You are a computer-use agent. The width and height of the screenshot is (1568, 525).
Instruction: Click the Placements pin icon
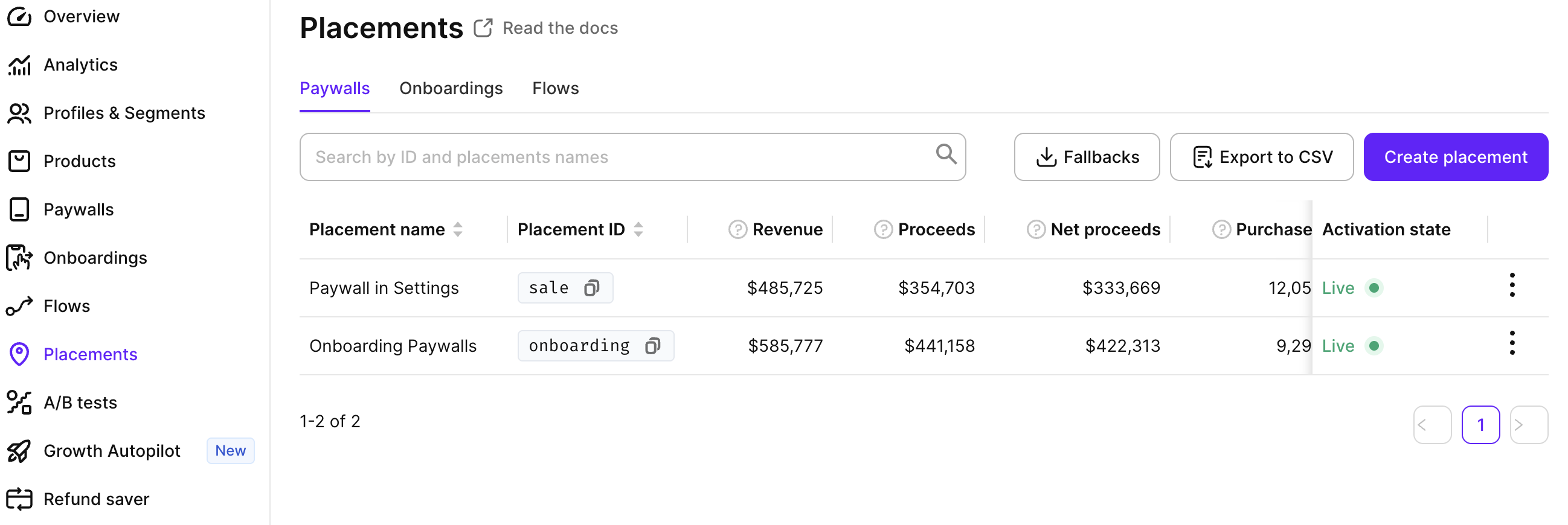19,354
